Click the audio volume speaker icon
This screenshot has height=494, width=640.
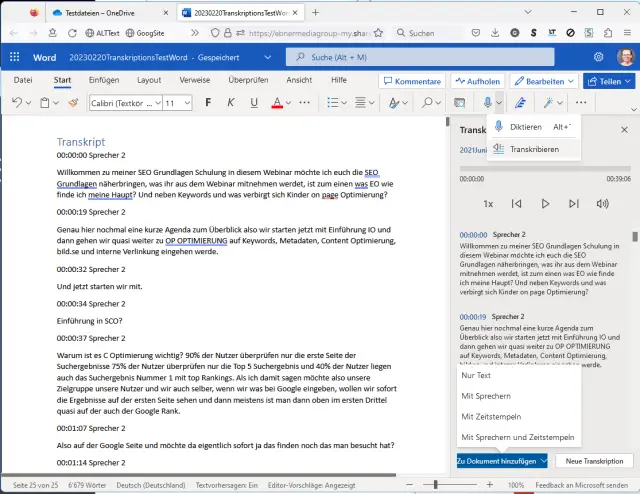pos(602,203)
